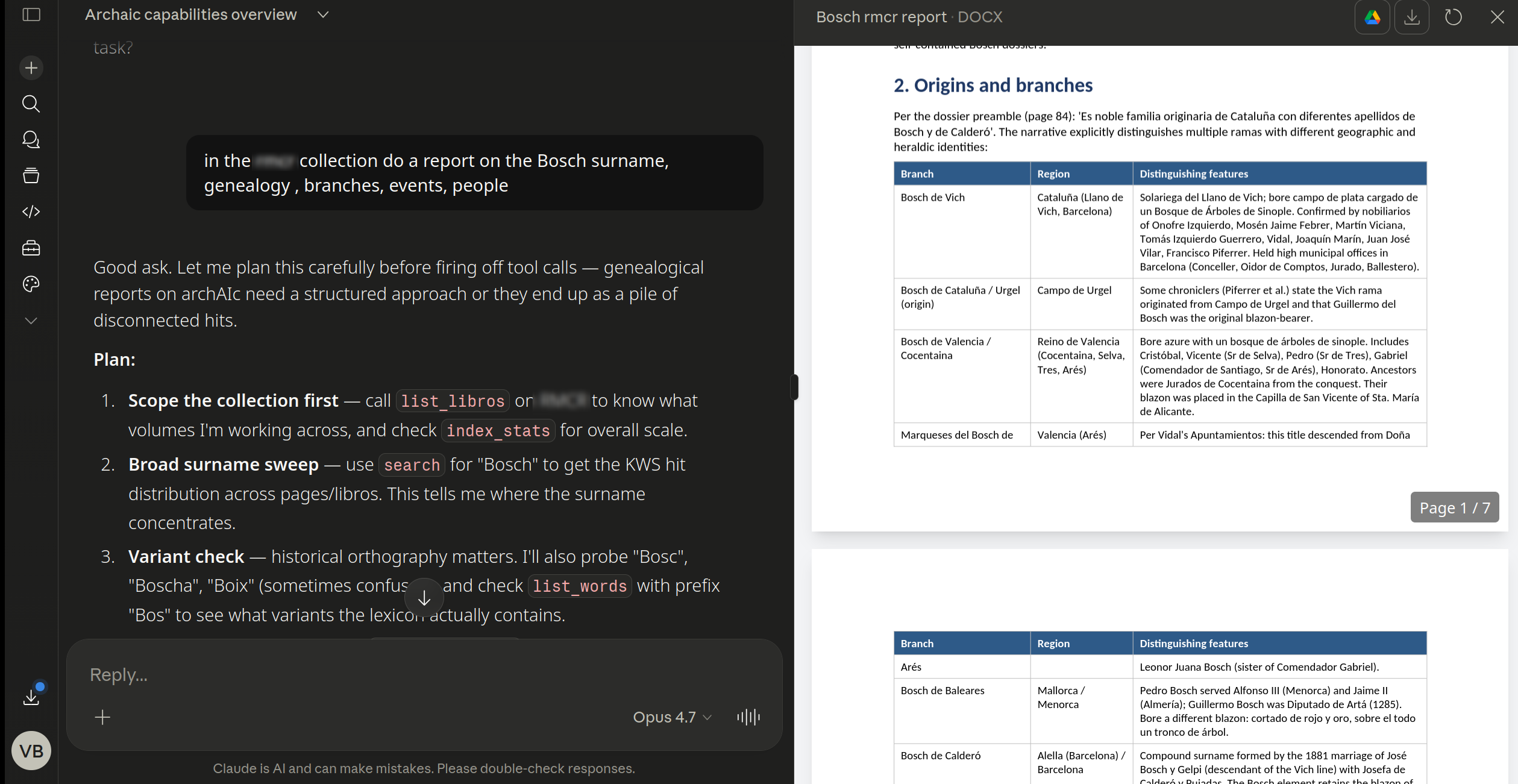
Task: Open the VB user avatar menu
Action: pos(31,751)
